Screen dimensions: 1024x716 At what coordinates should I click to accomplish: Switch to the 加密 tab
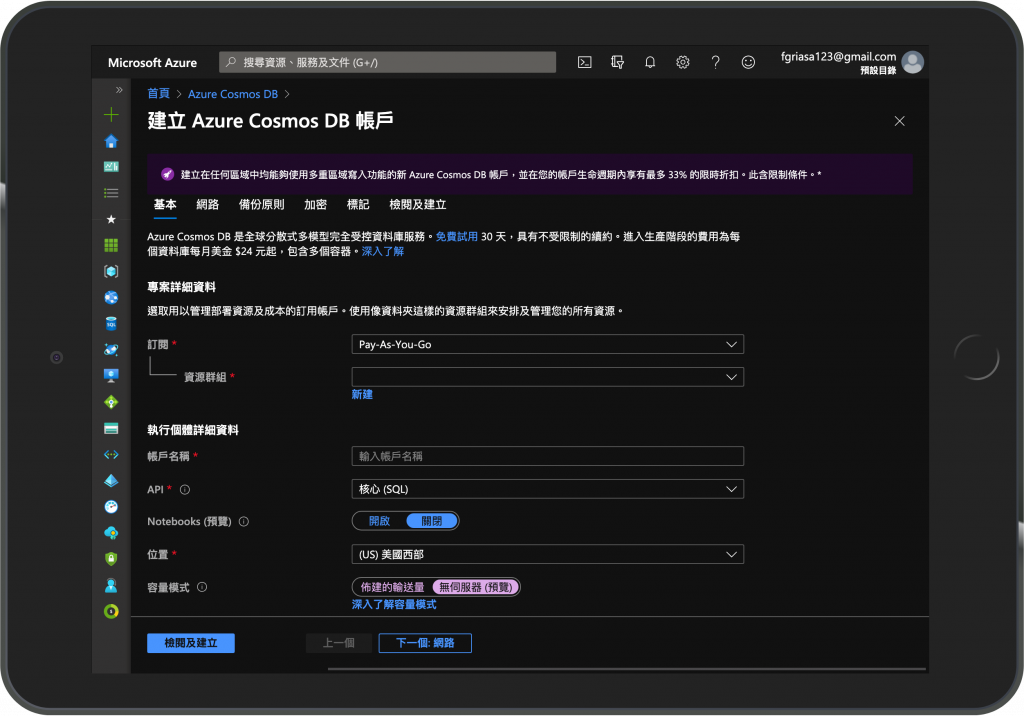[315, 204]
